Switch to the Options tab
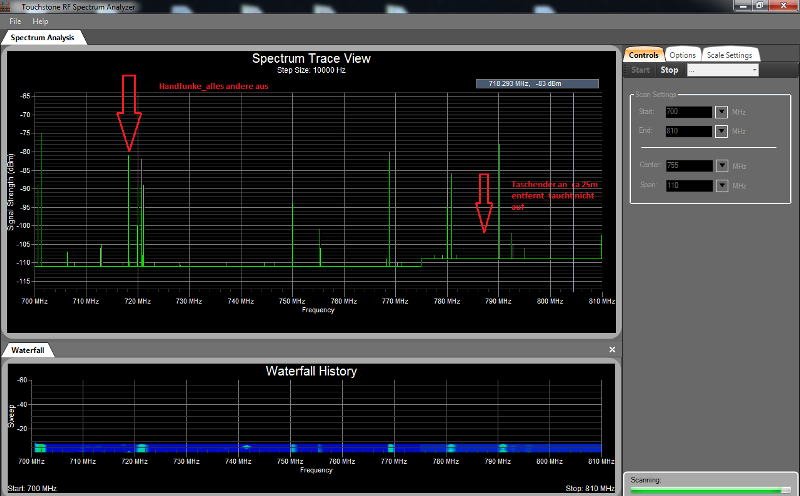 (x=683, y=55)
